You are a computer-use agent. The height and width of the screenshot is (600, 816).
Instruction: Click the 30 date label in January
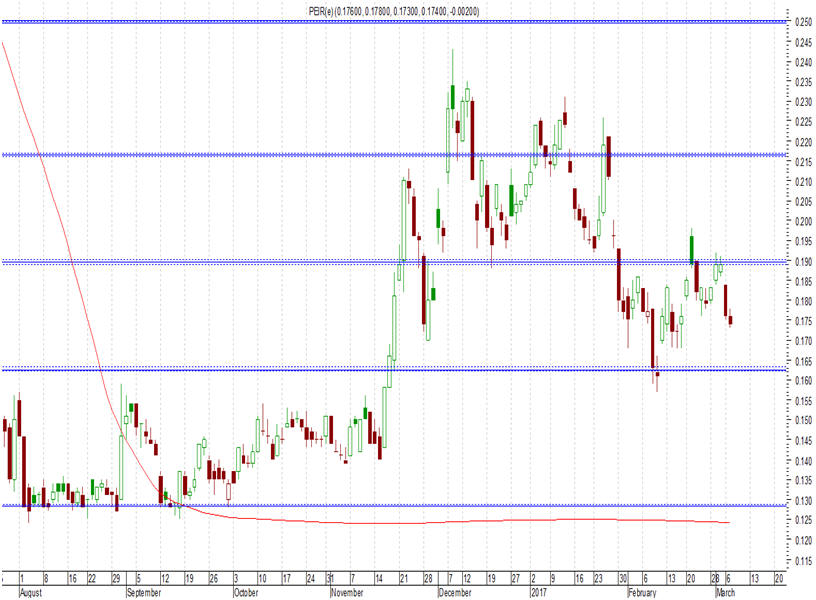623,578
